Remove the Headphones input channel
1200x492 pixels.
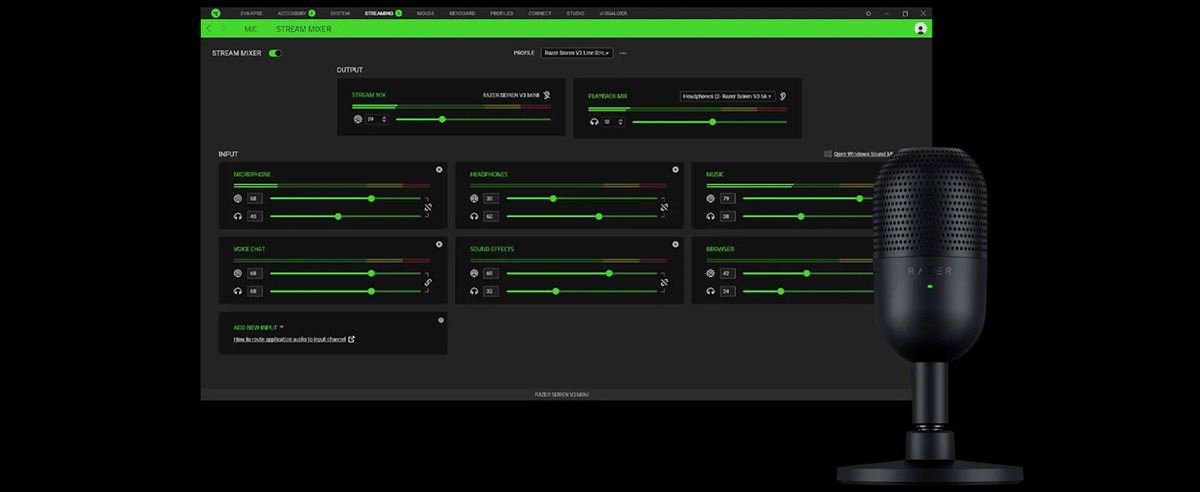675,169
